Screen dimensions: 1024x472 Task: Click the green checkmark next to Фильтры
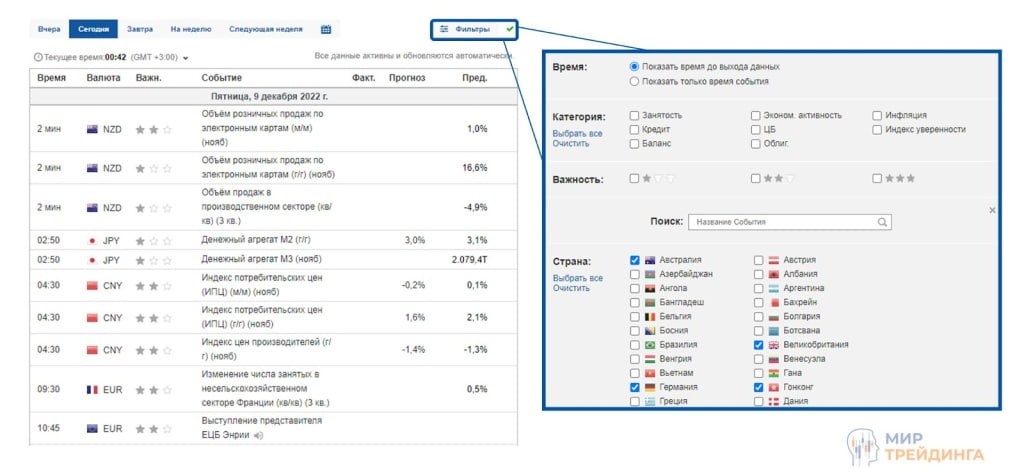point(510,30)
